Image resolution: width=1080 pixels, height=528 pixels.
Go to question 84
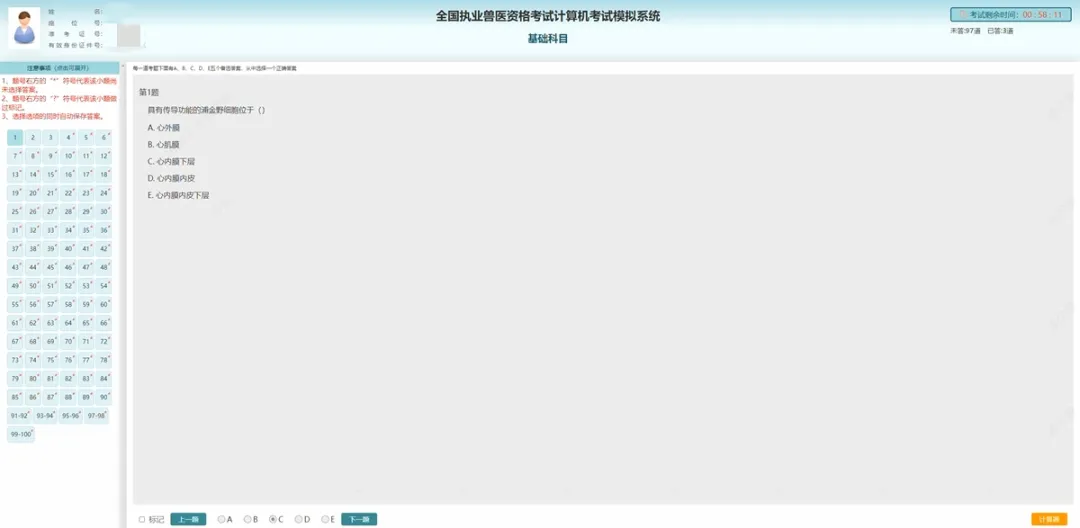coord(104,379)
